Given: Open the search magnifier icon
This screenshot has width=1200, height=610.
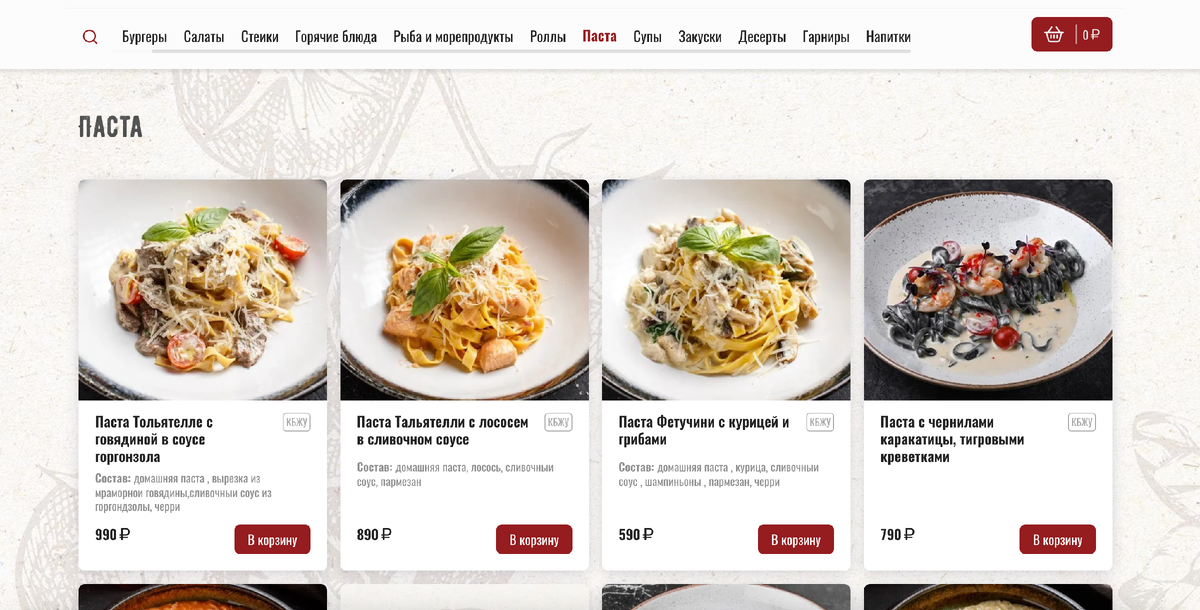Looking at the screenshot, I should (x=90, y=37).
